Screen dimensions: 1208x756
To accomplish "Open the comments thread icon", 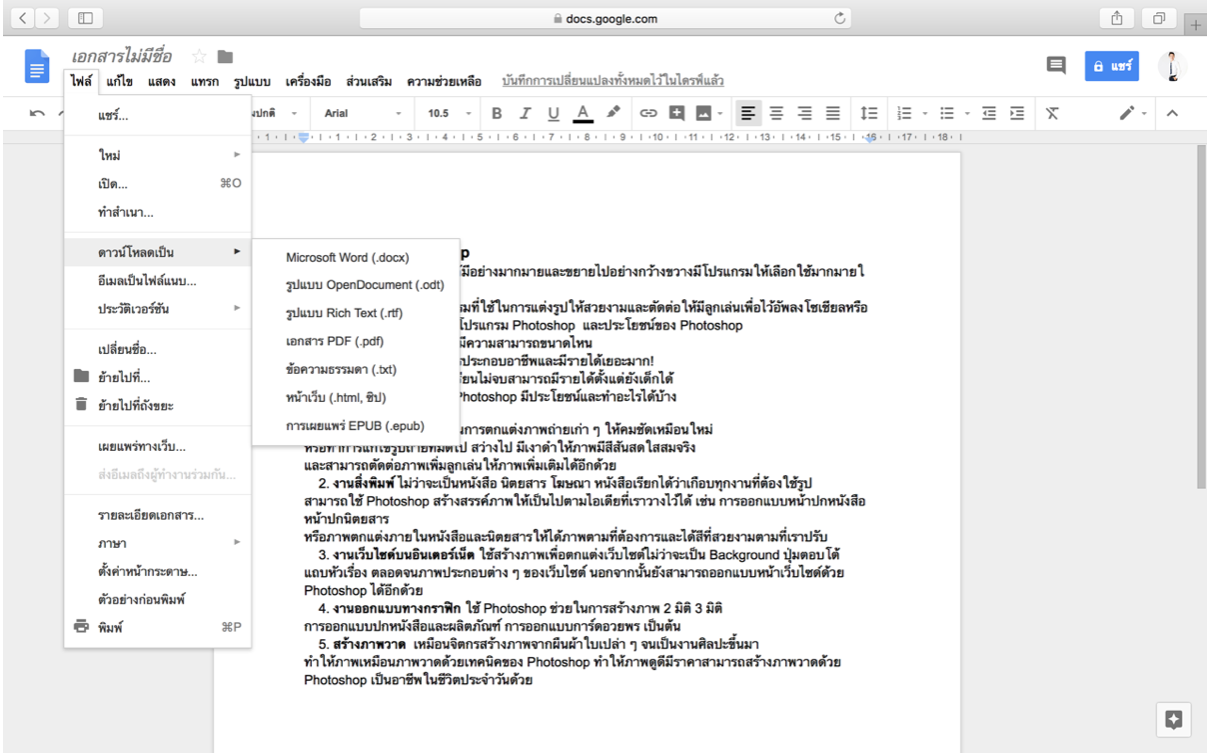I will pyautogui.click(x=1056, y=66).
